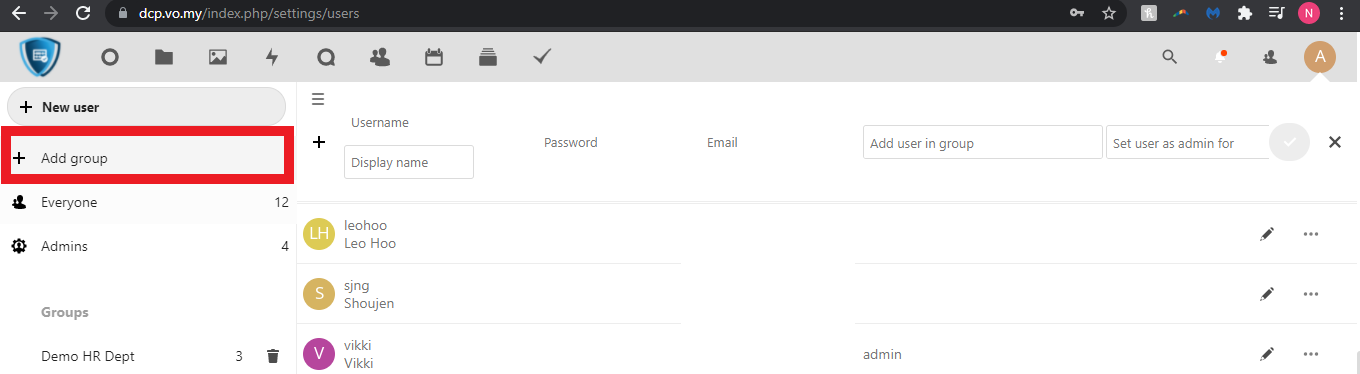Click Add group in the sidebar

(147, 158)
